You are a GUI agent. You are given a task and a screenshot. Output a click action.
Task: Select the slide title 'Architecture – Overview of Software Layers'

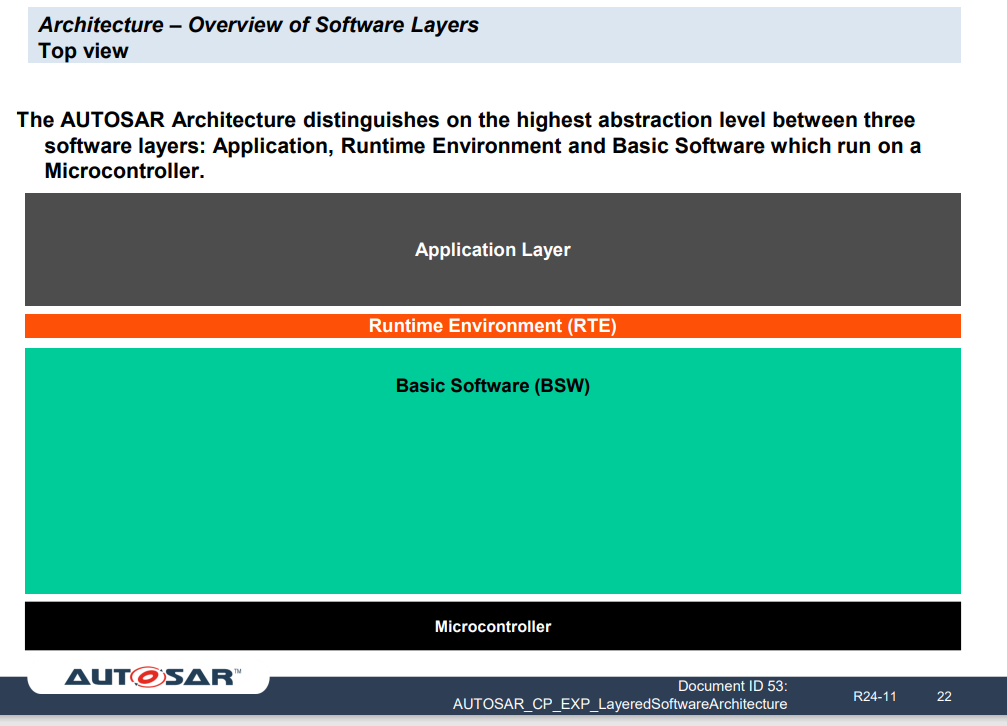click(258, 25)
